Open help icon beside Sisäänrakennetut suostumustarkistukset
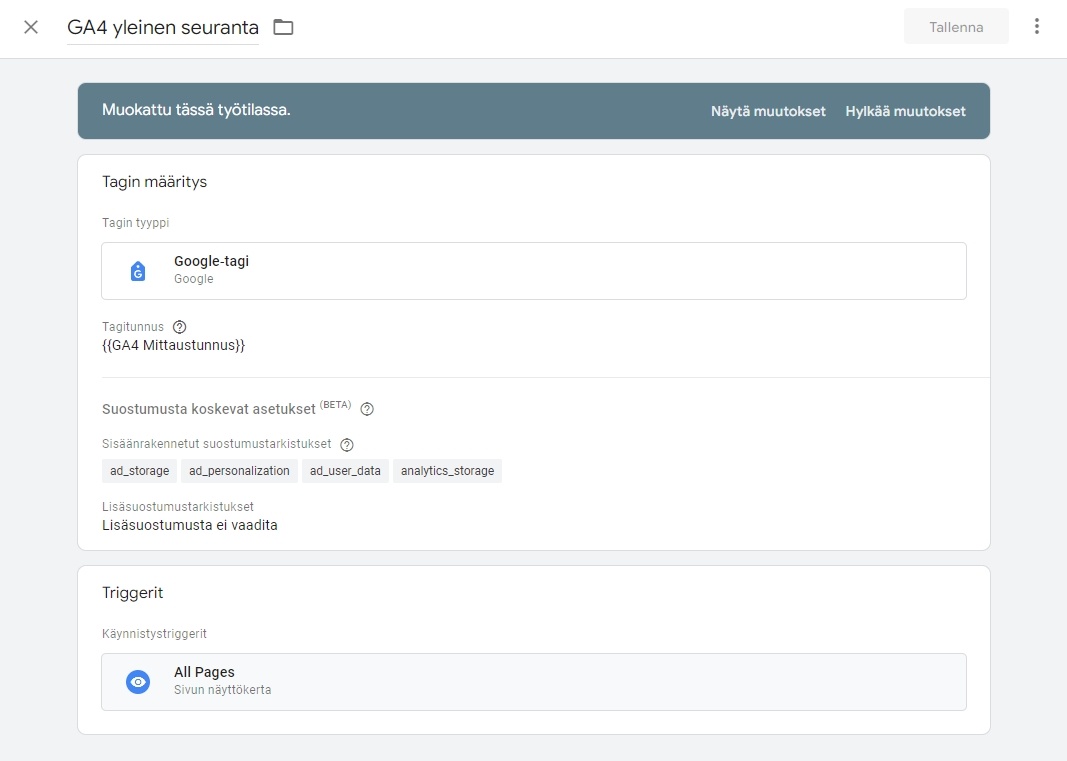Image resolution: width=1067 pixels, height=761 pixels. click(347, 444)
